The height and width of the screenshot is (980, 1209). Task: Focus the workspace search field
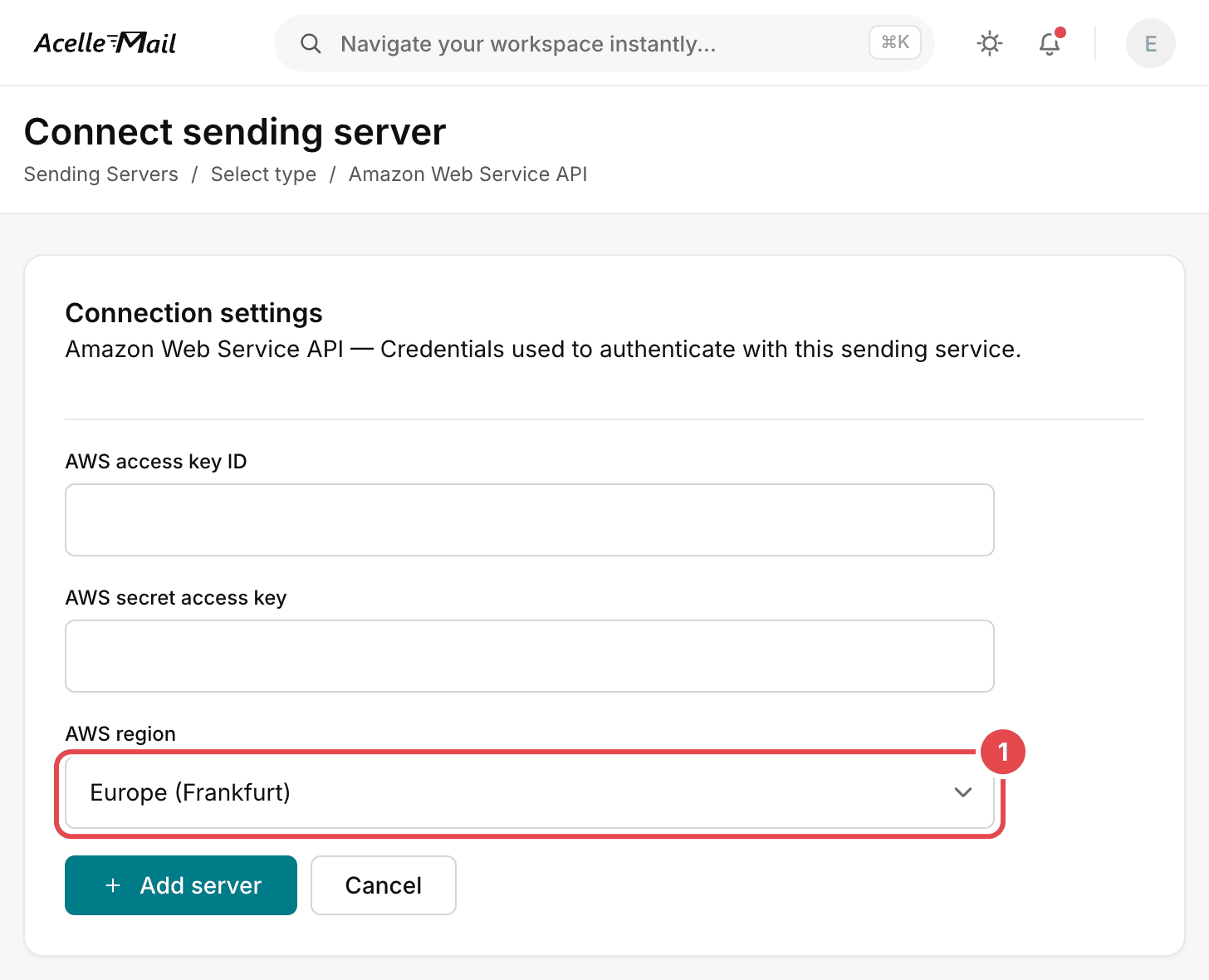[604, 43]
